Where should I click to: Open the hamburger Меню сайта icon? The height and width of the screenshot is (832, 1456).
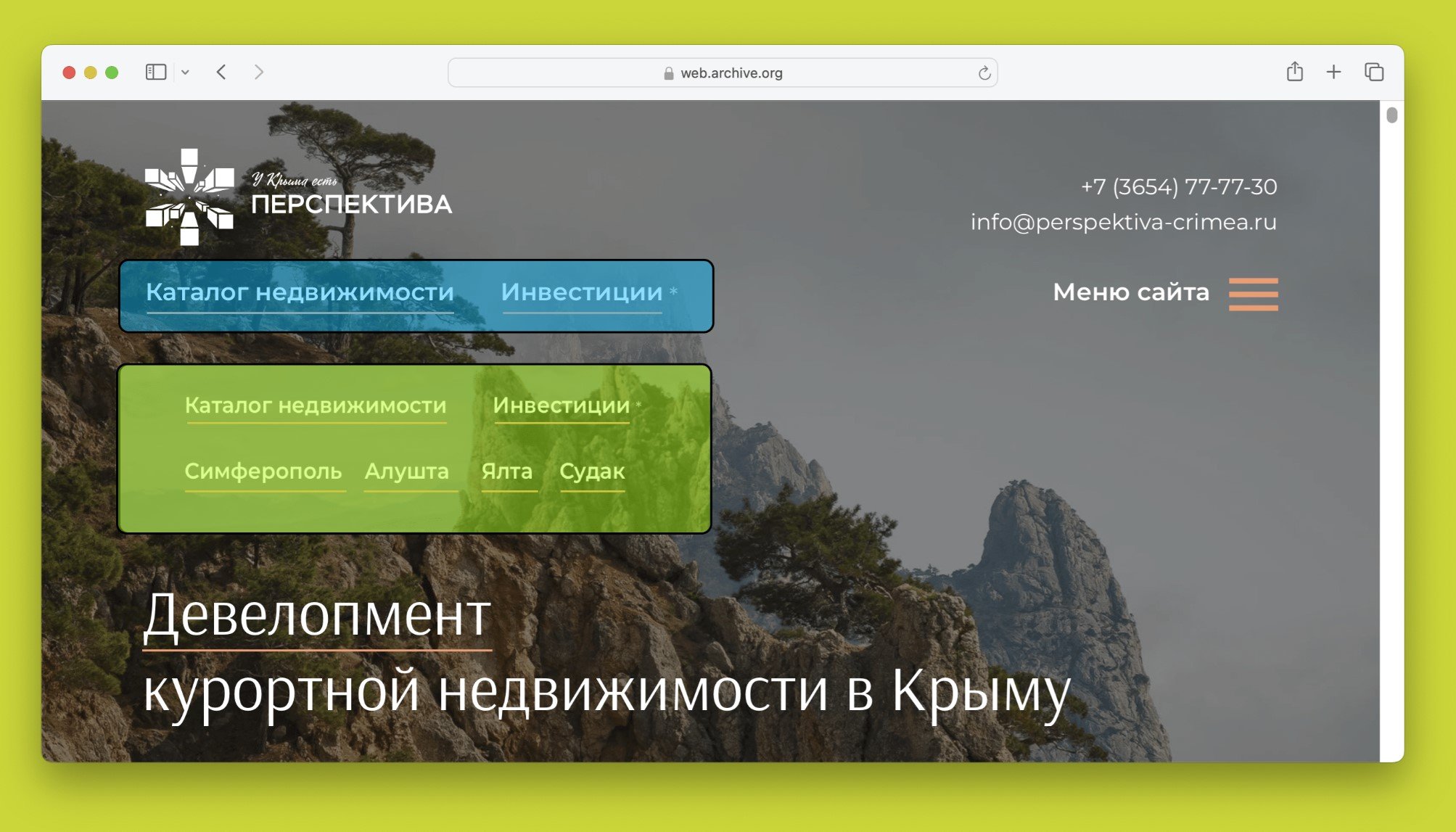click(1253, 294)
